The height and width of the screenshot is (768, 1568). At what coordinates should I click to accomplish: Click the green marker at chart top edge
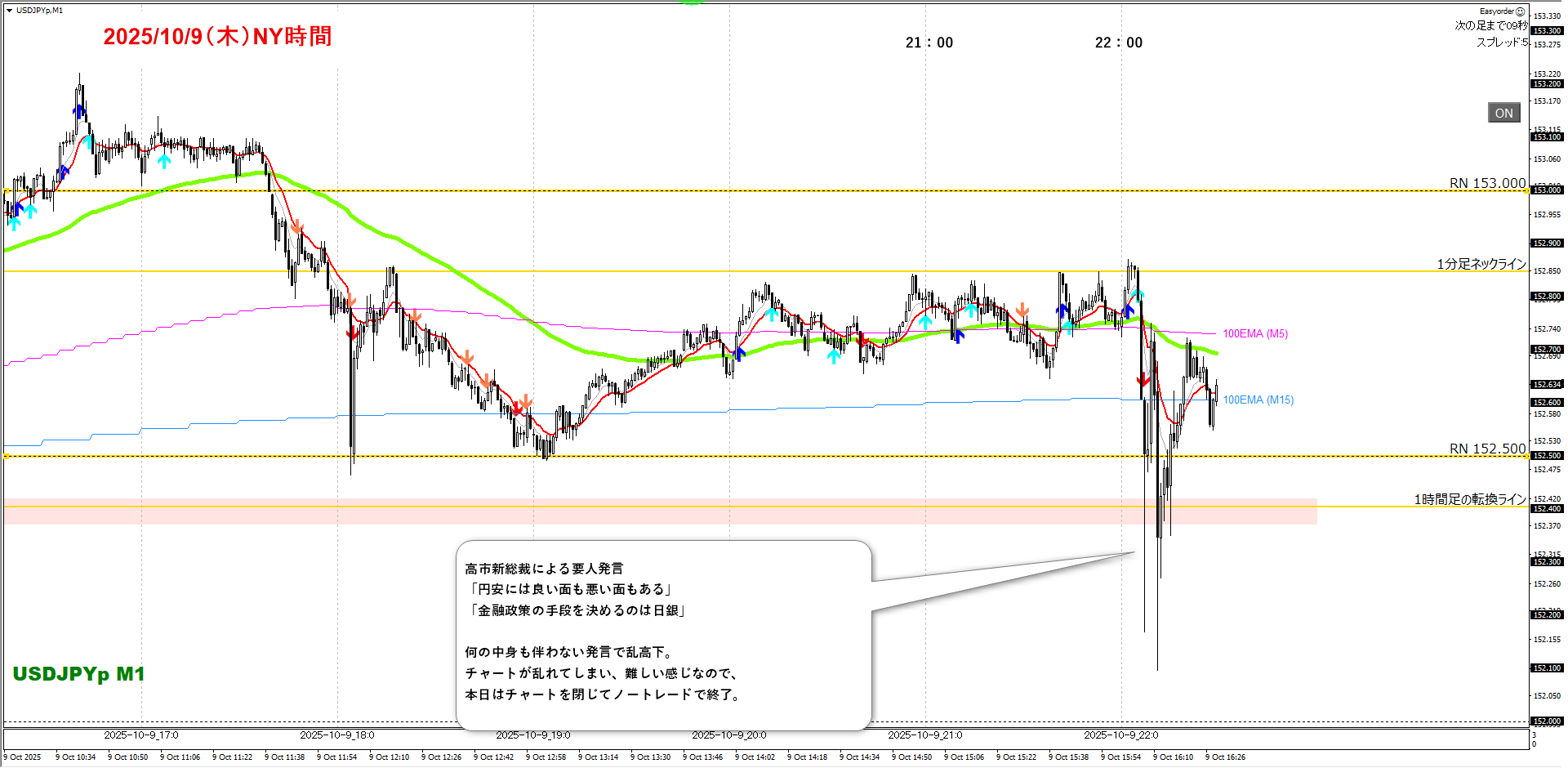point(692,2)
